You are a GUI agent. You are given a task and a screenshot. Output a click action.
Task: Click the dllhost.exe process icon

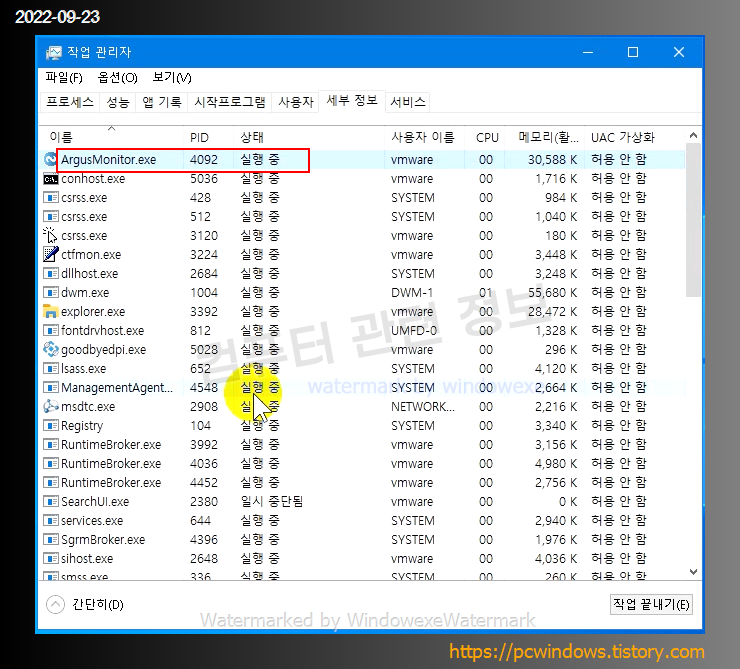50,274
